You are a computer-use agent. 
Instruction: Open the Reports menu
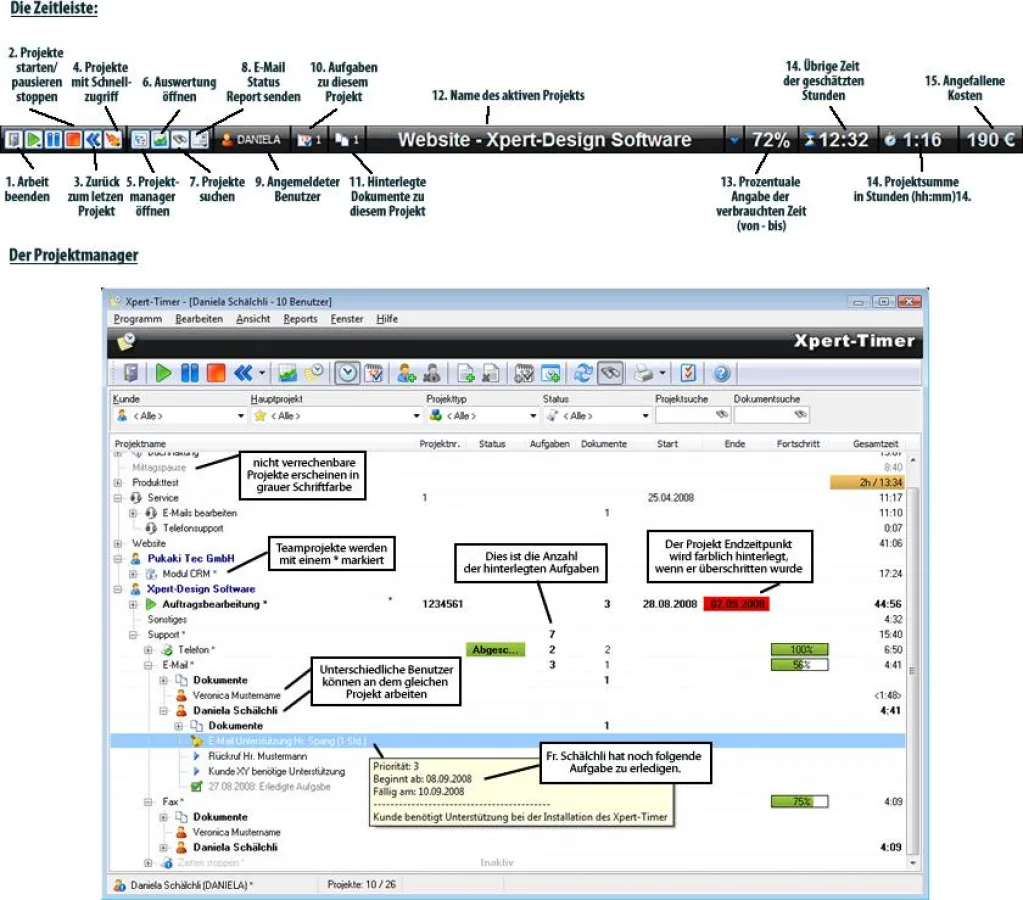(x=300, y=319)
